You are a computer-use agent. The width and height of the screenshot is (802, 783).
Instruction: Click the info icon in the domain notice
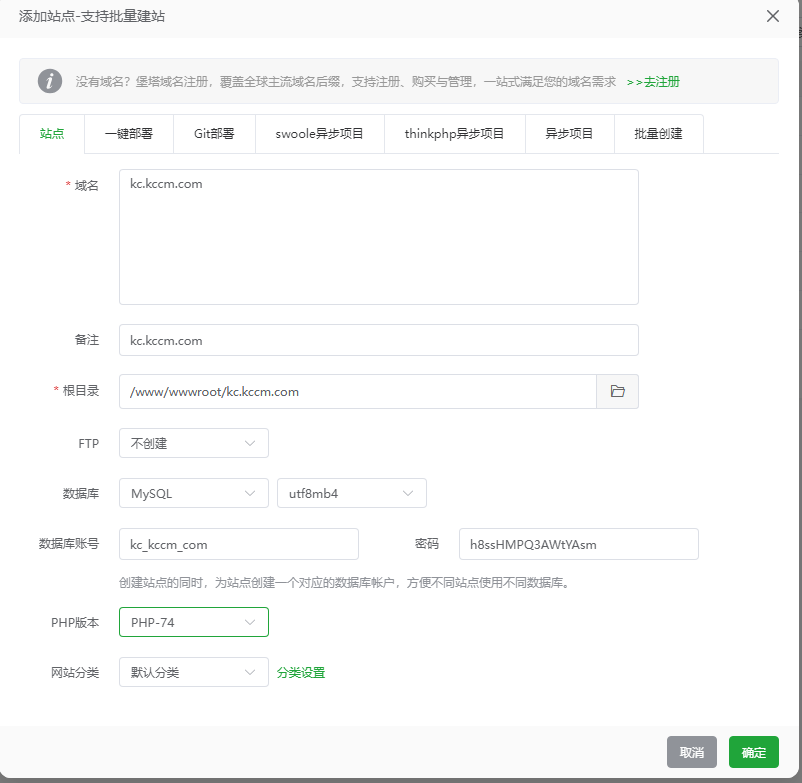click(50, 81)
